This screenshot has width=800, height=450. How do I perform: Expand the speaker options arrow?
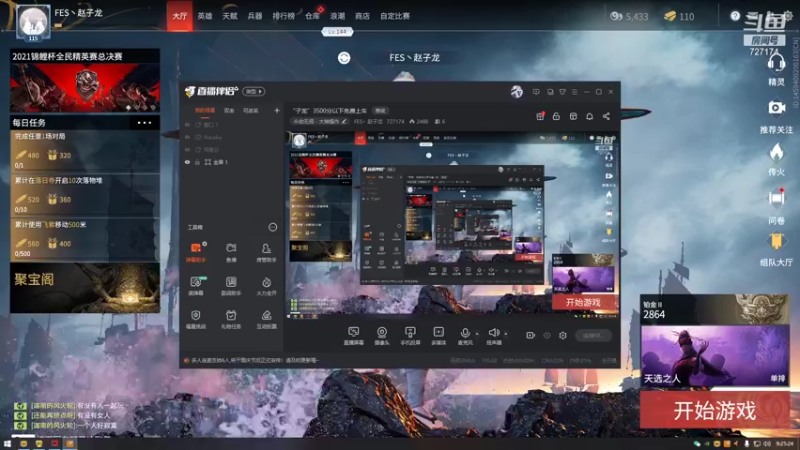click(x=506, y=334)
